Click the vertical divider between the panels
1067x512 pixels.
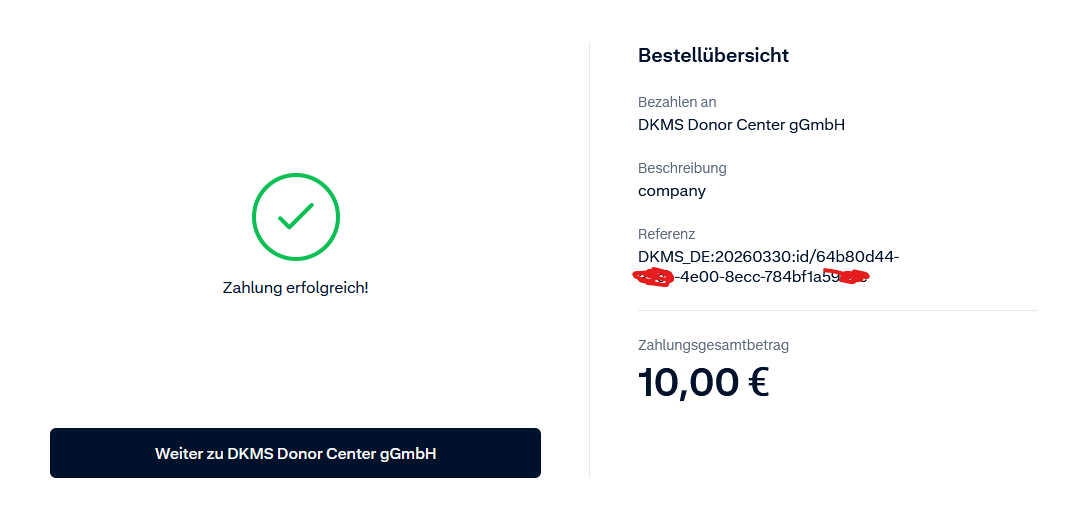[589, 260]
